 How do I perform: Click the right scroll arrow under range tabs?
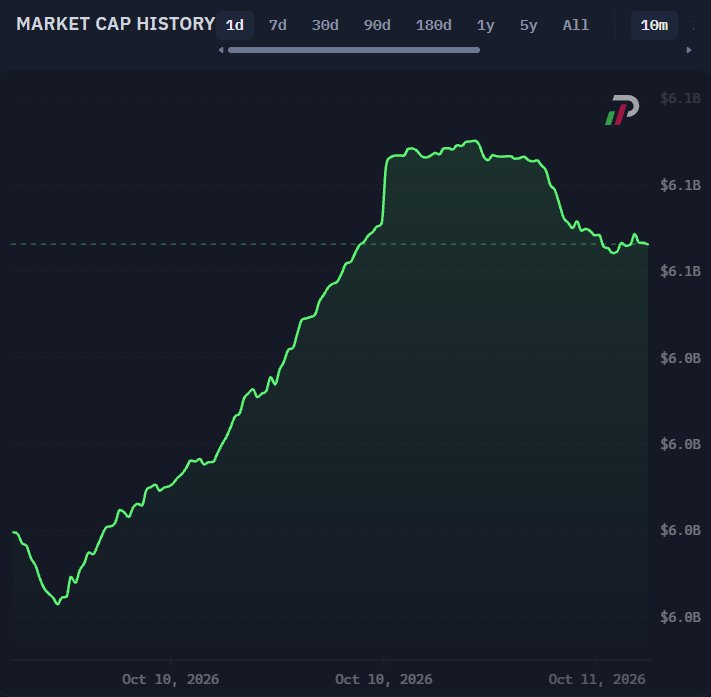pyautogui.click(x=689, y=50)
